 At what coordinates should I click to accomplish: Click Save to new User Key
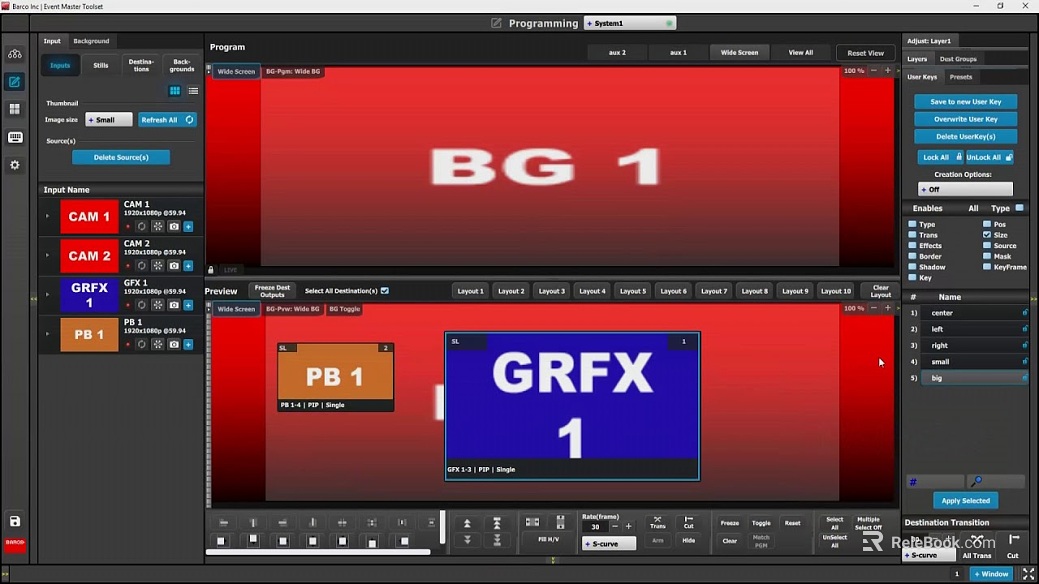965,102
